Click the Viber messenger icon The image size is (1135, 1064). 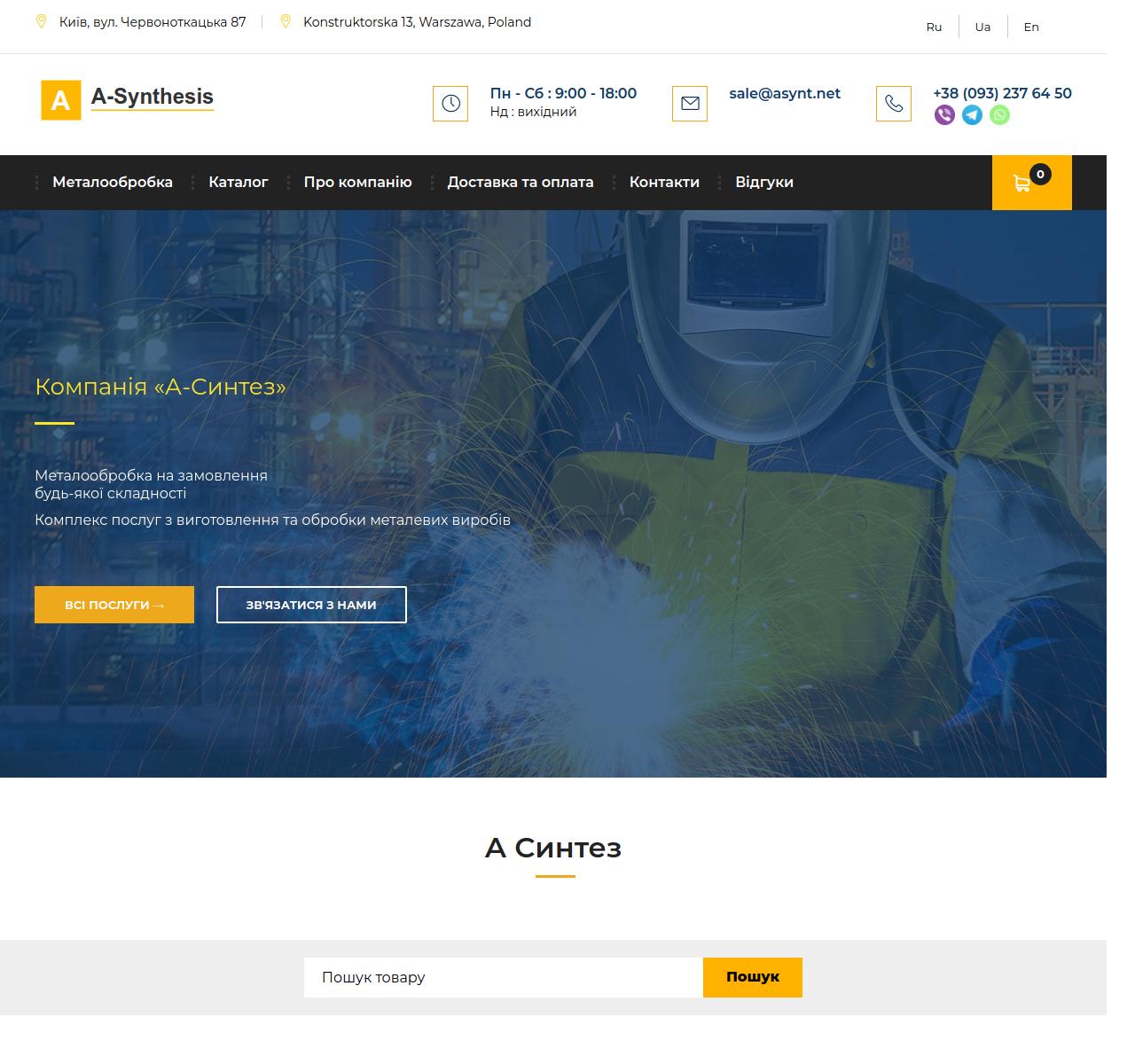[944, 115]
